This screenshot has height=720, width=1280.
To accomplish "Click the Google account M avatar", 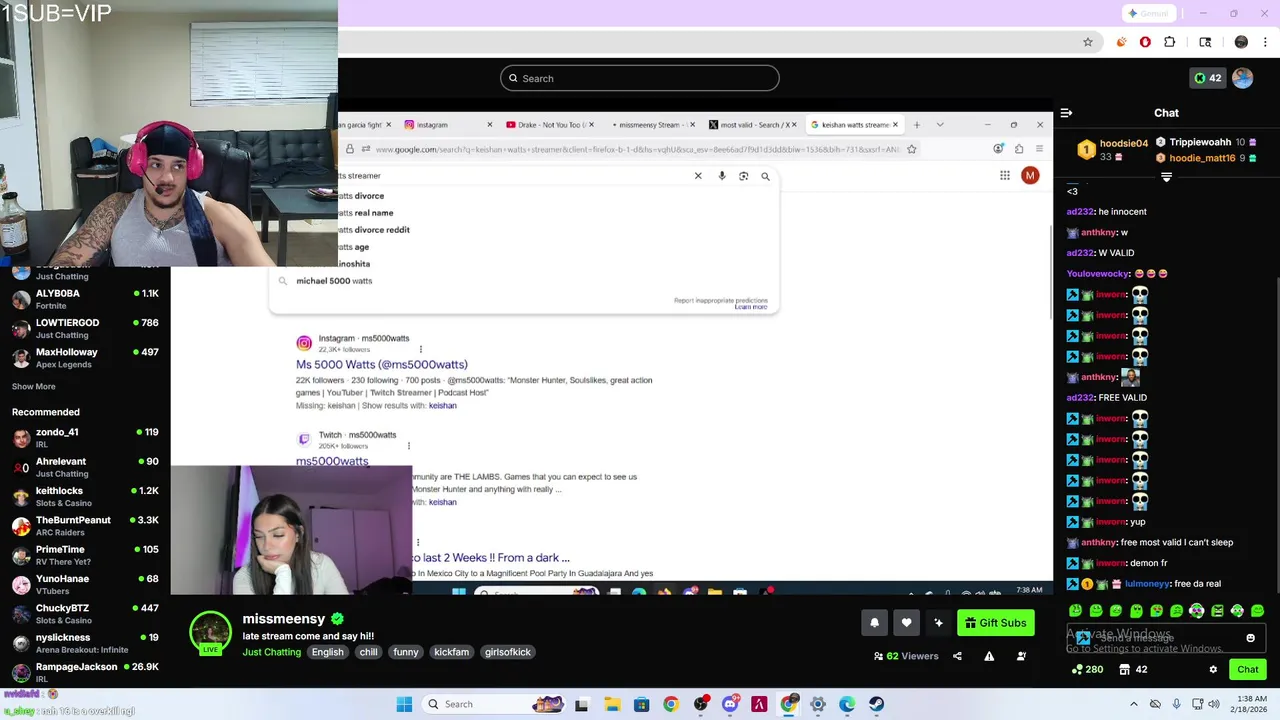I will [x=1030, y=176].
